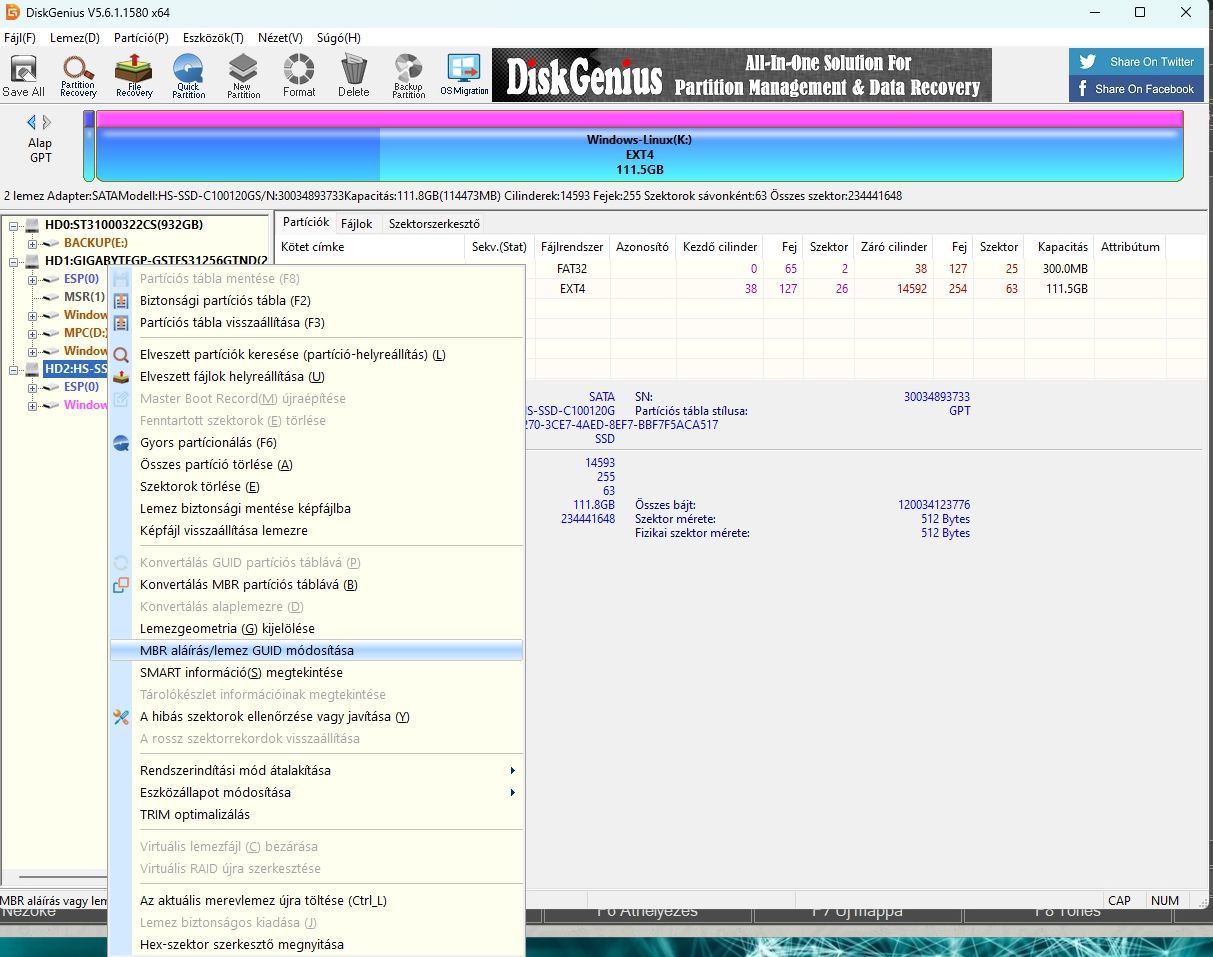Click the small ESP partition bar segment
Viewport: 1213px width, 957px height.
(x=89, y=146)
